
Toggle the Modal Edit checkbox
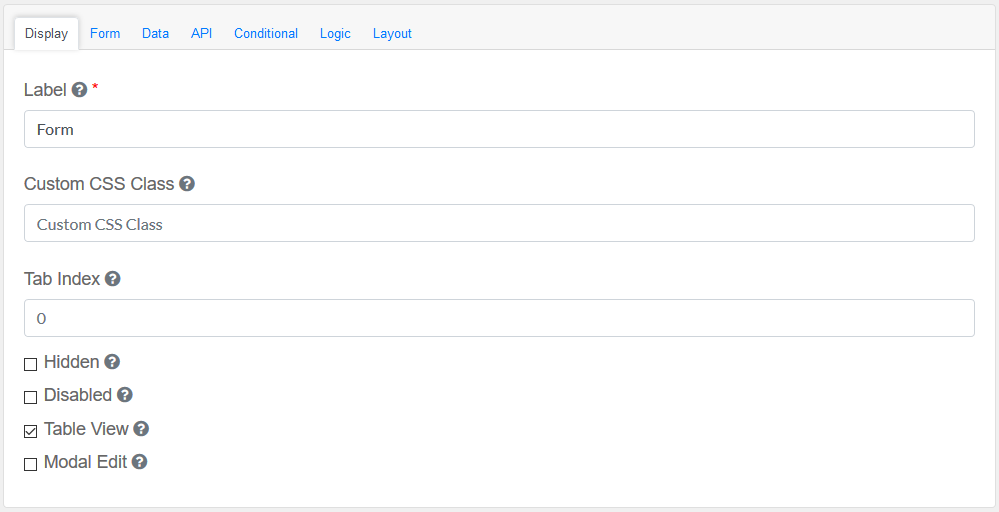point(31,464)
